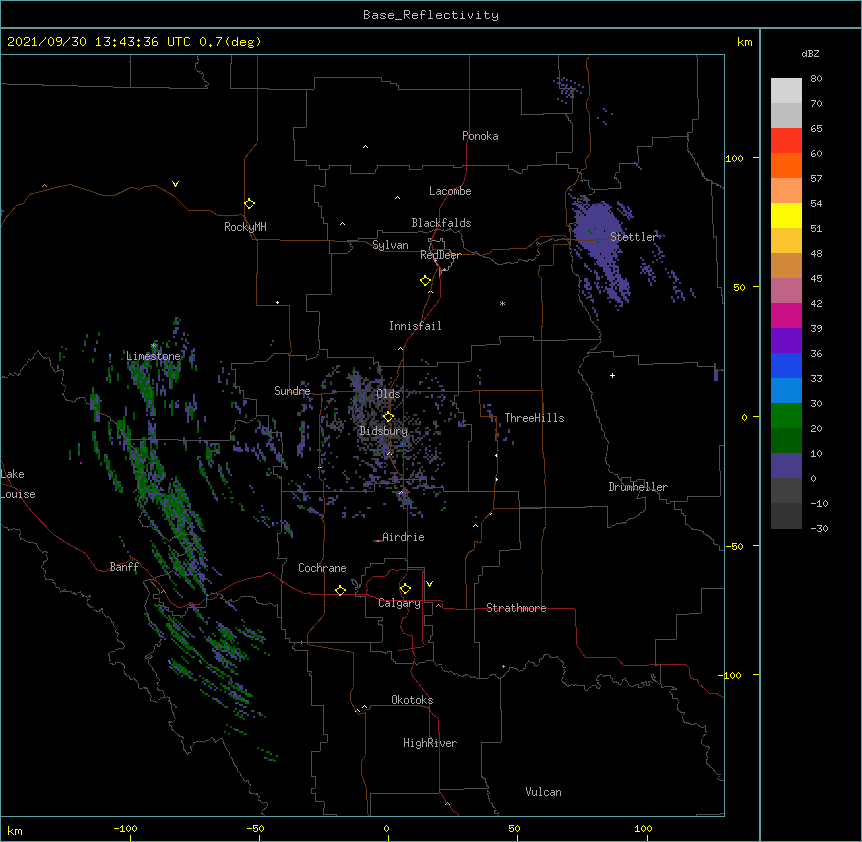Select the Calgary label
862x842 pixels.
coord(399,603)
